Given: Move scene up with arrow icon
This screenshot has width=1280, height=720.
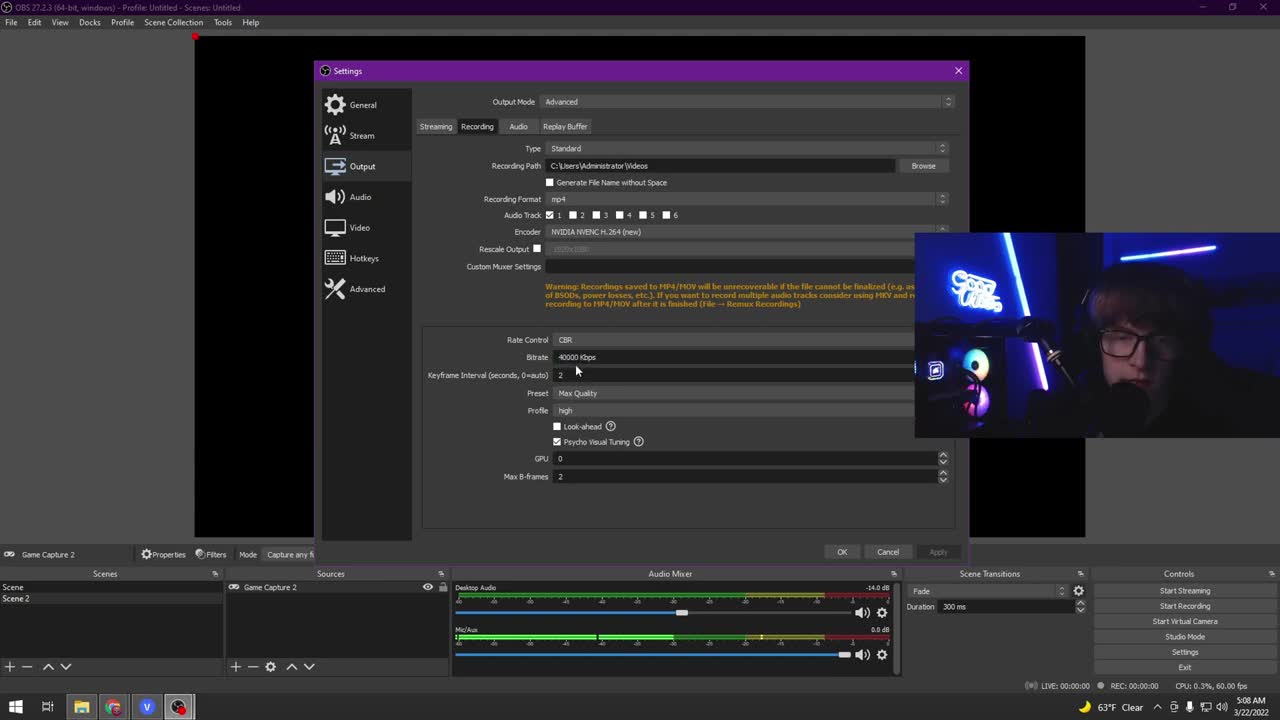Looking at the screenshot, I should pos(48,667).
